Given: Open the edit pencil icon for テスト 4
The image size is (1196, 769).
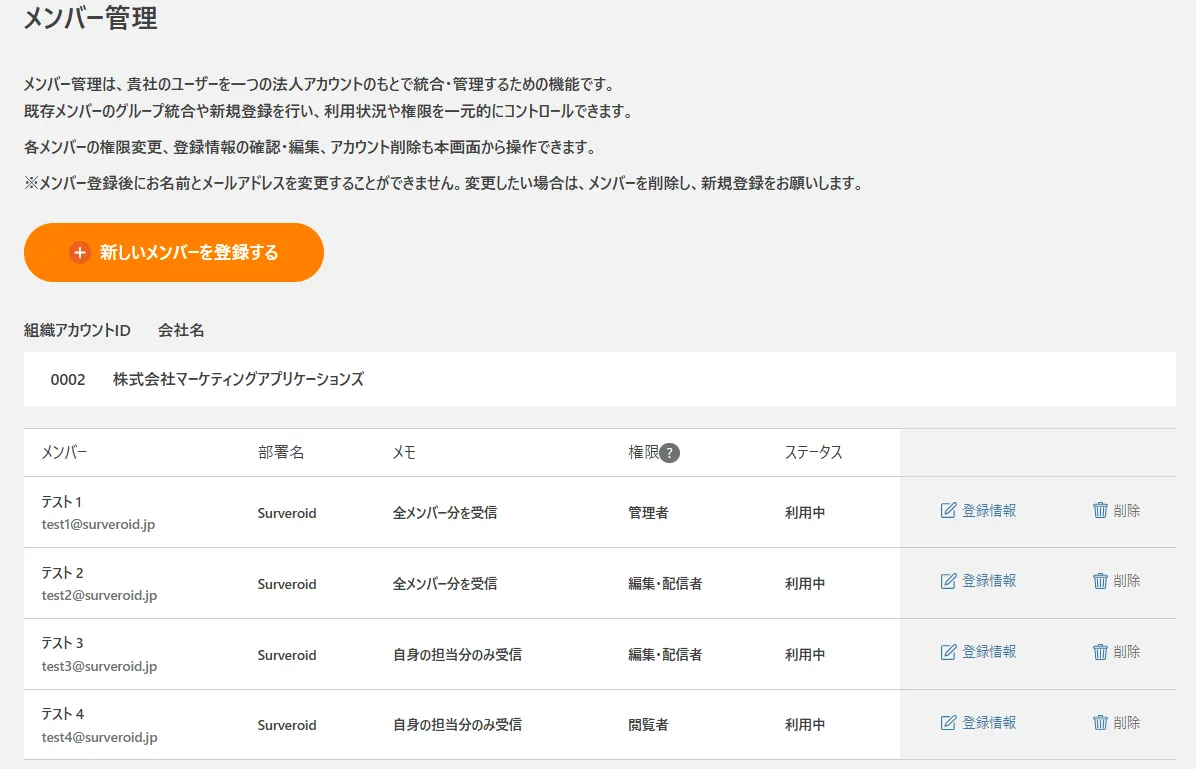Looking at the screenshot, I should point(948,723).
